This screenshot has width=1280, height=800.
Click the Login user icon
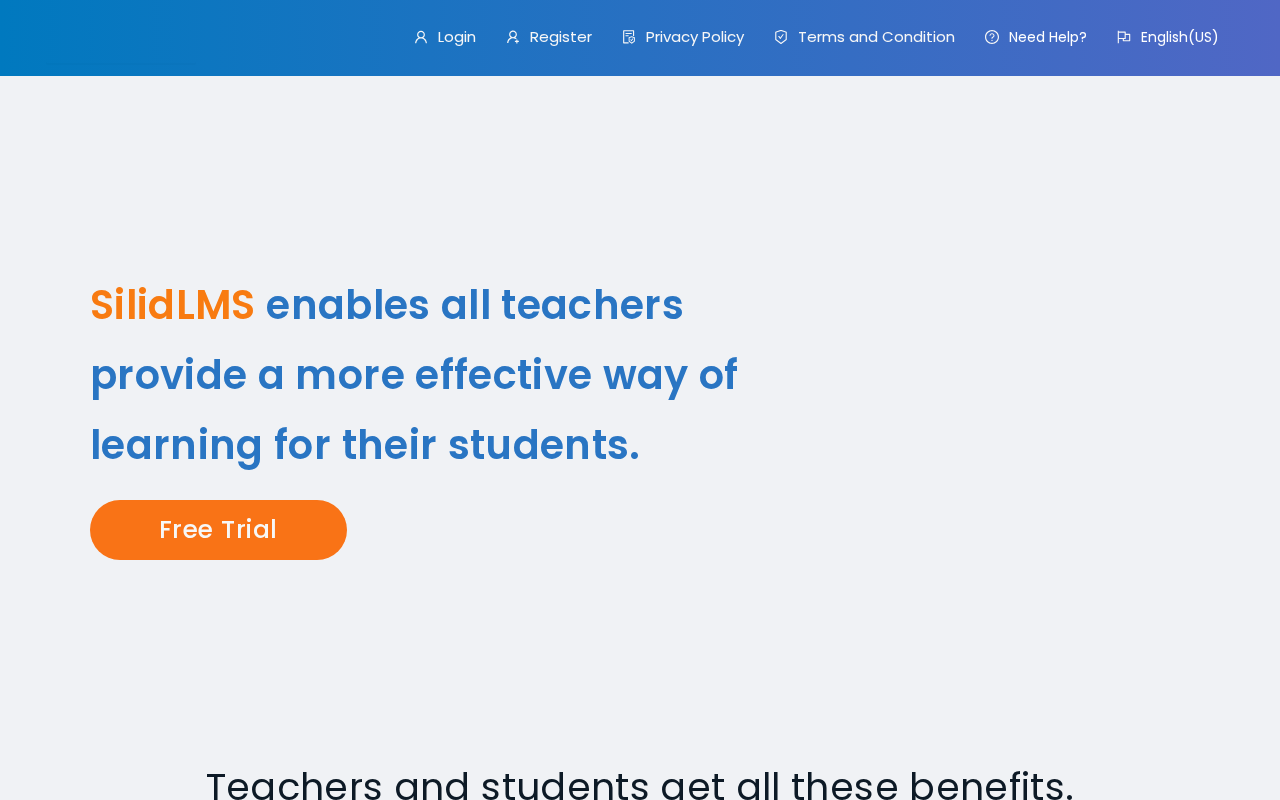tap(421, 37)
